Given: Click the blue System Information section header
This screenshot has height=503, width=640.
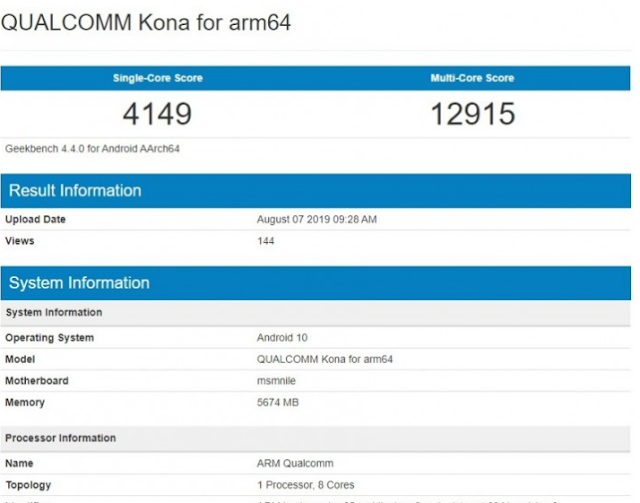Looking at the screenshot, I should tap(316, 283).
